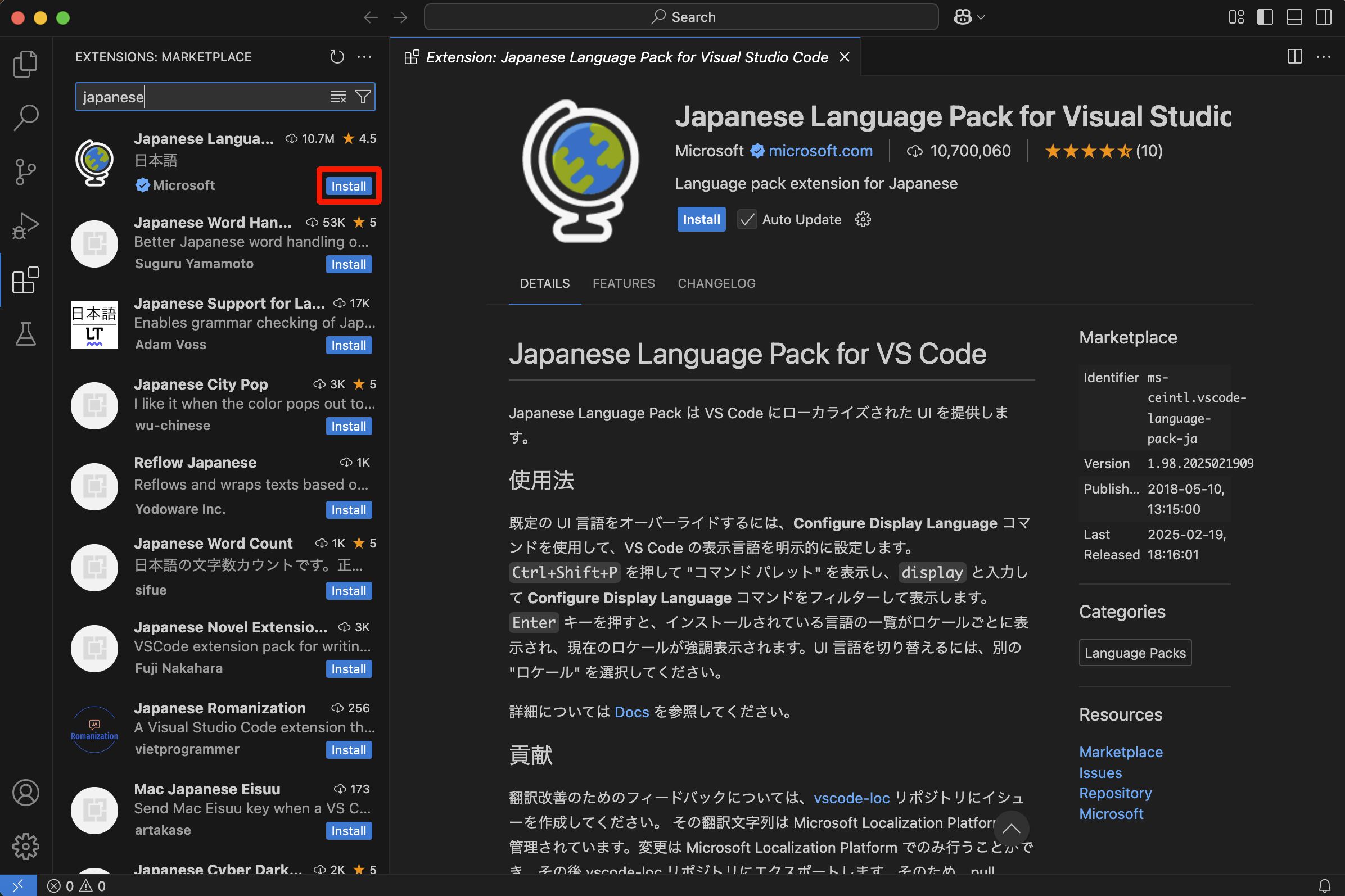The height and width of the screenshot is (896, 1345).
Task: Install Japanese Word Handler extension
Action: (349, 264)
